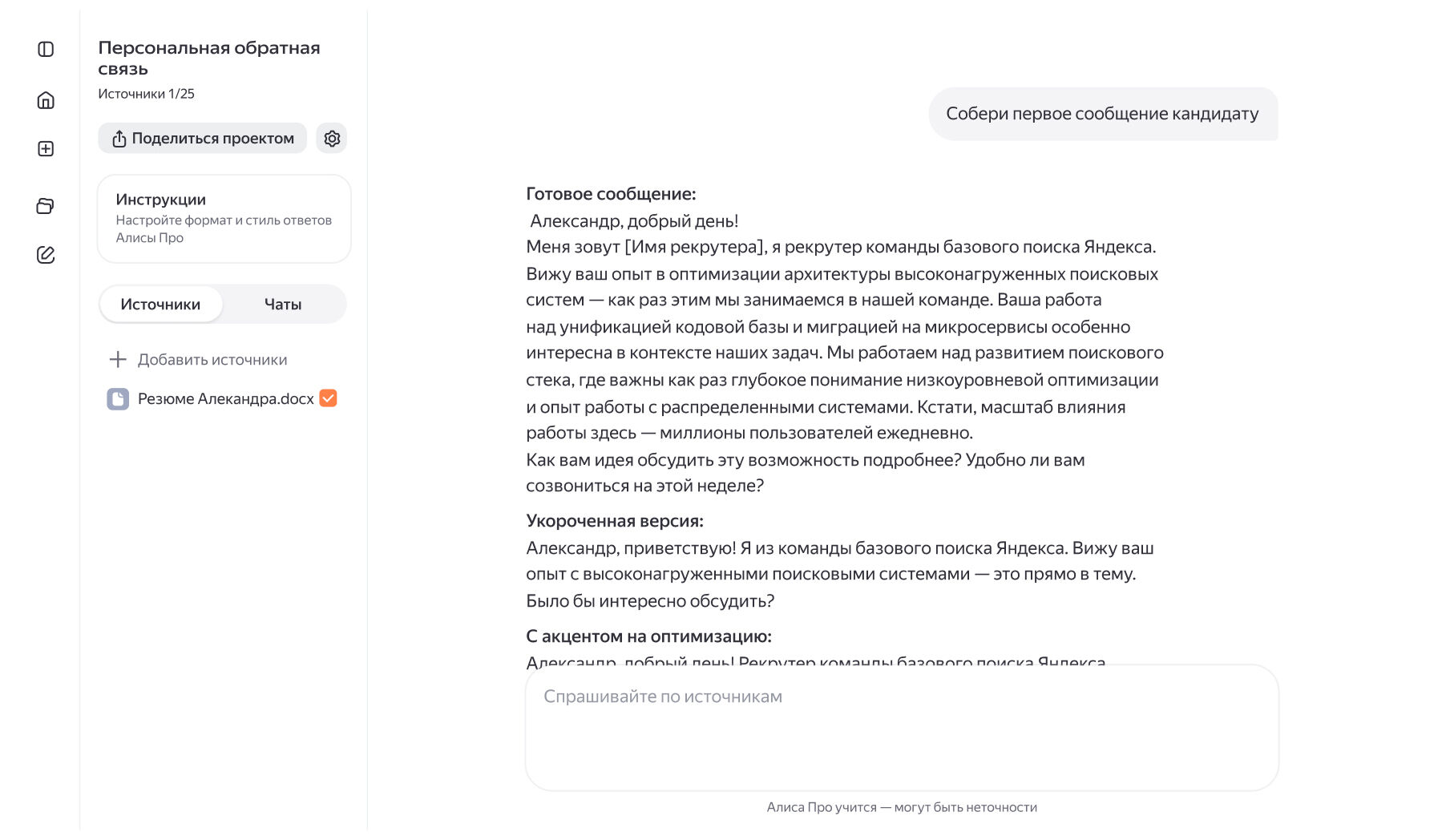The image size is (1446, 840).
Task: Open the projects folder icon
Action: 46,206
